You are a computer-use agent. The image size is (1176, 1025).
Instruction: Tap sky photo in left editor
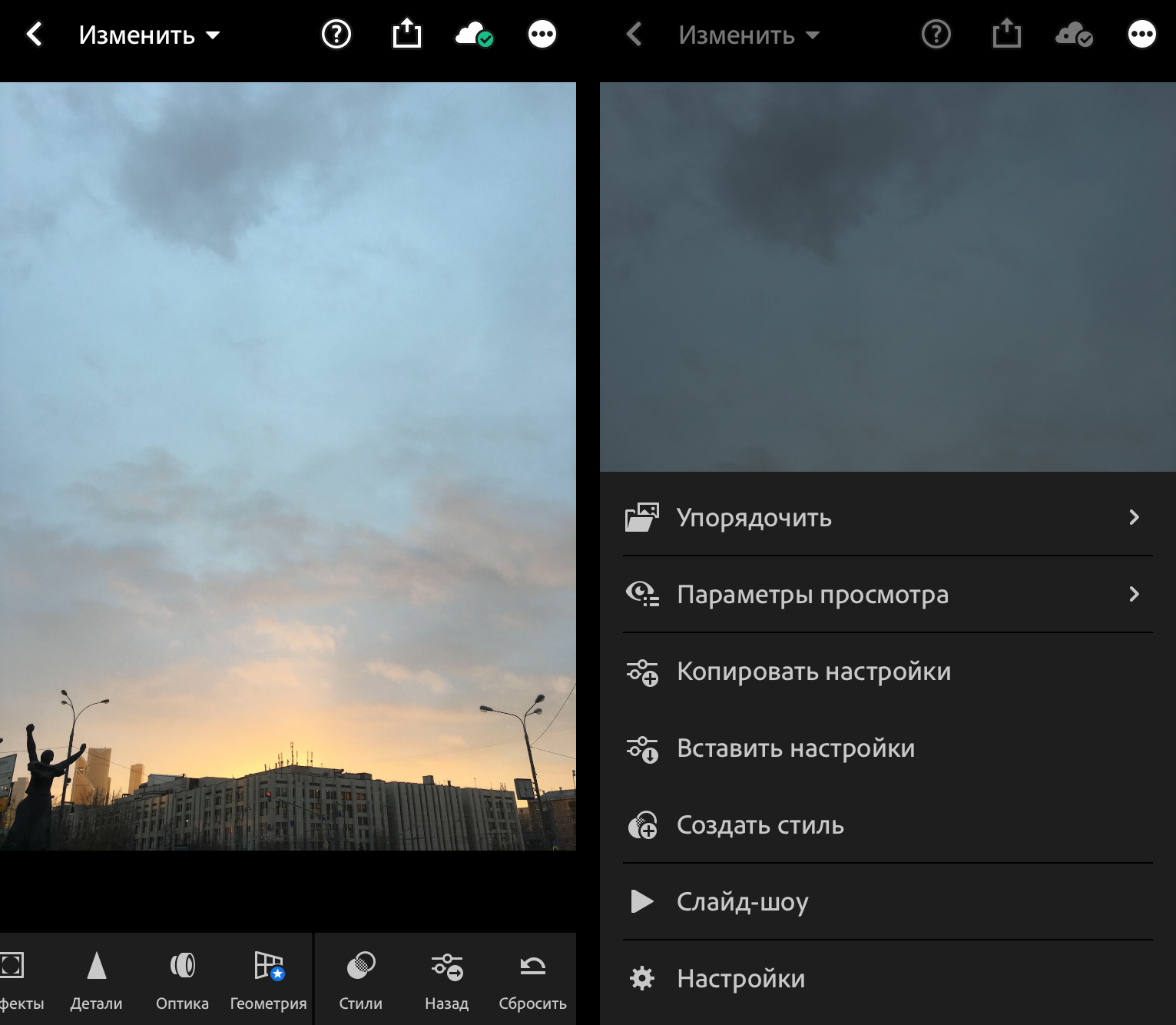coord(288,466)
